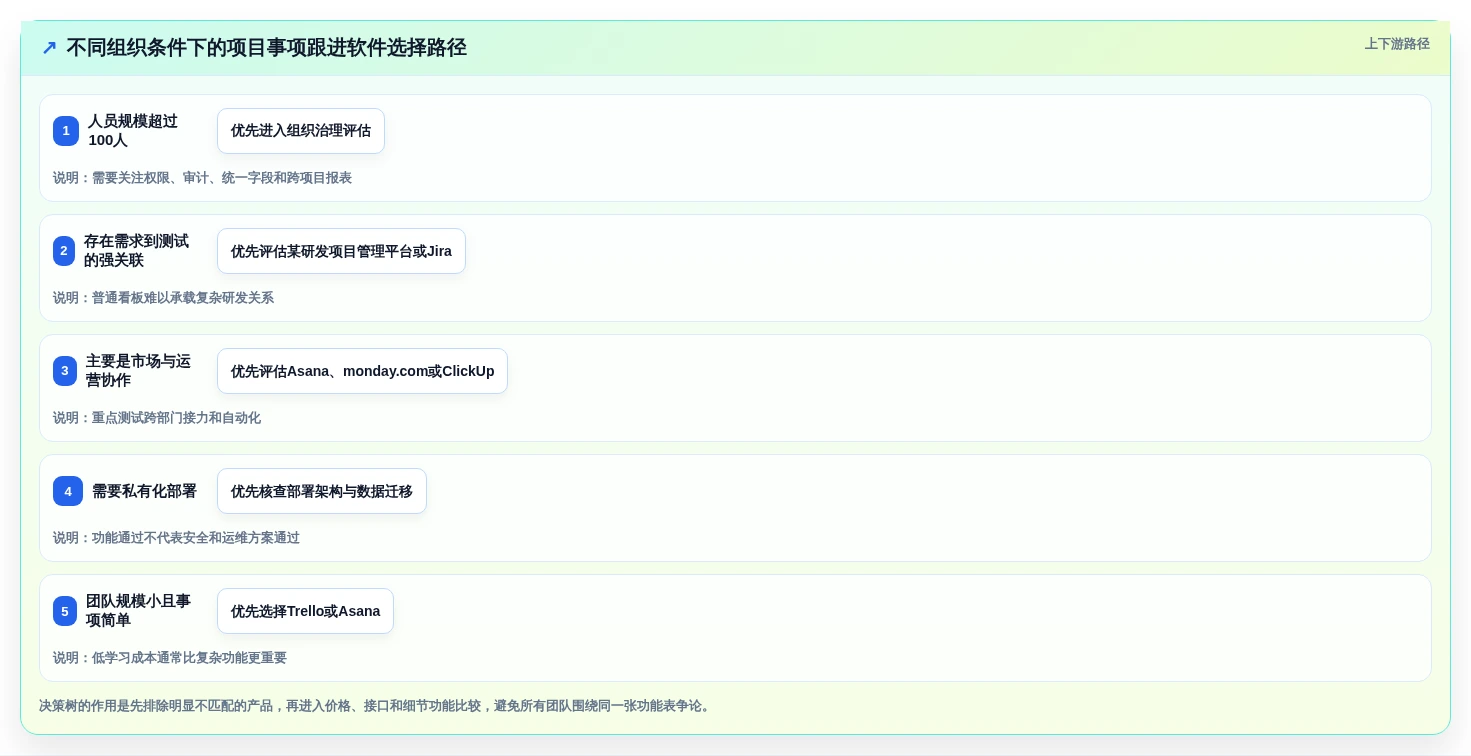Click the arrow icon beside the panel title

point(49,48)
